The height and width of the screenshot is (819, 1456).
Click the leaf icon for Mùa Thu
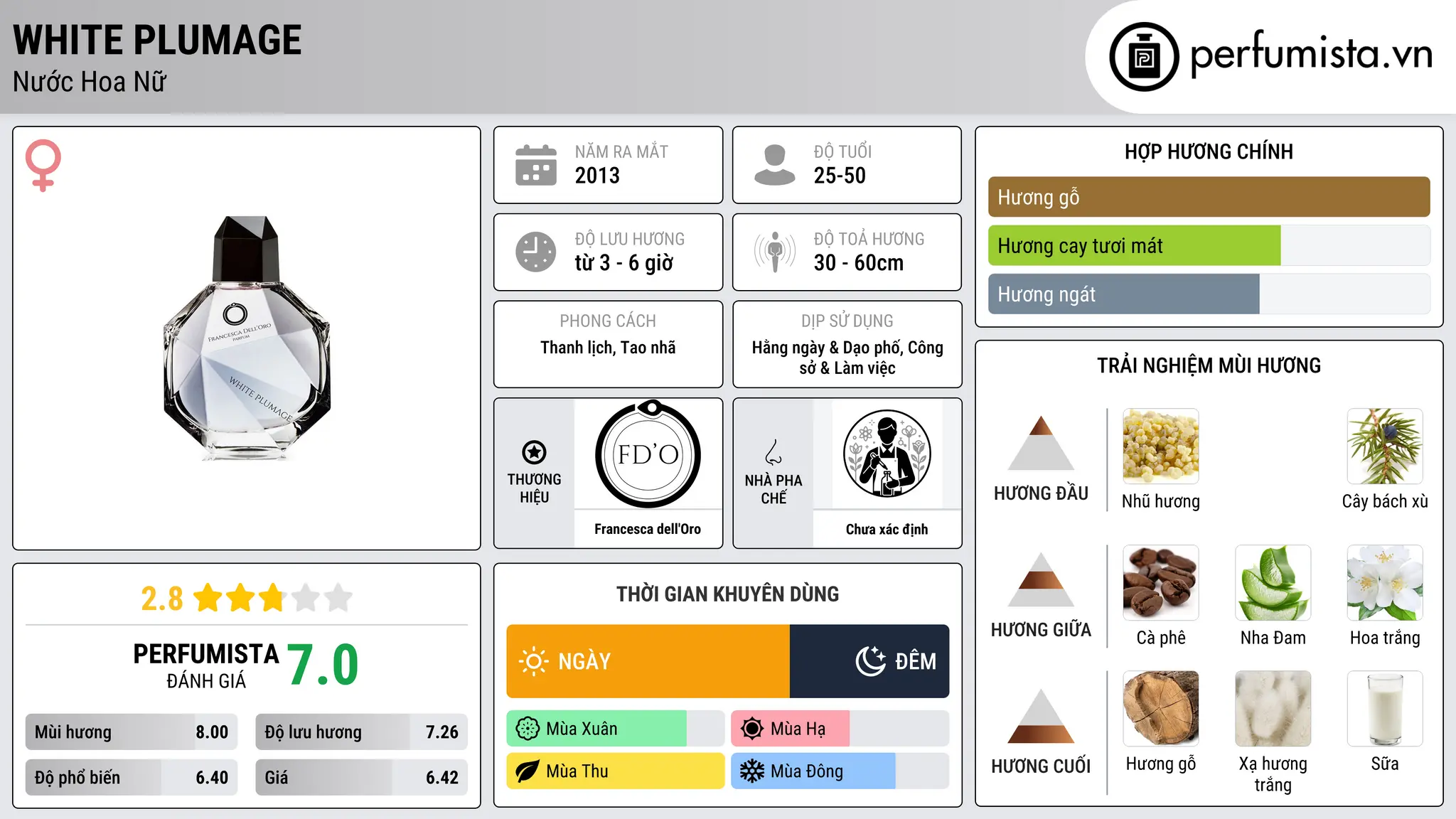coord(528,771)
